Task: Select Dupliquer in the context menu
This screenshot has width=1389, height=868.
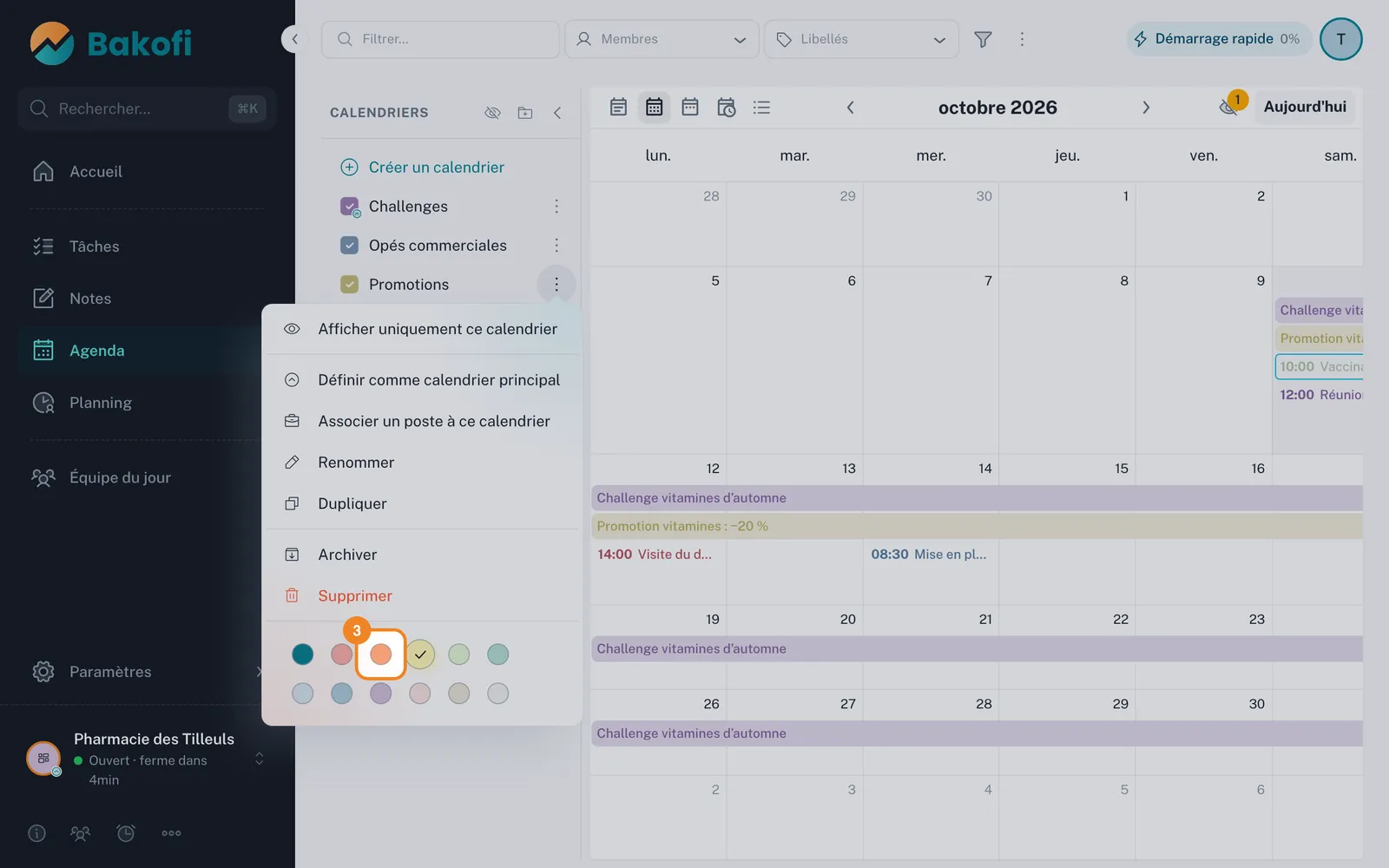Action: [x=422, y=503]
